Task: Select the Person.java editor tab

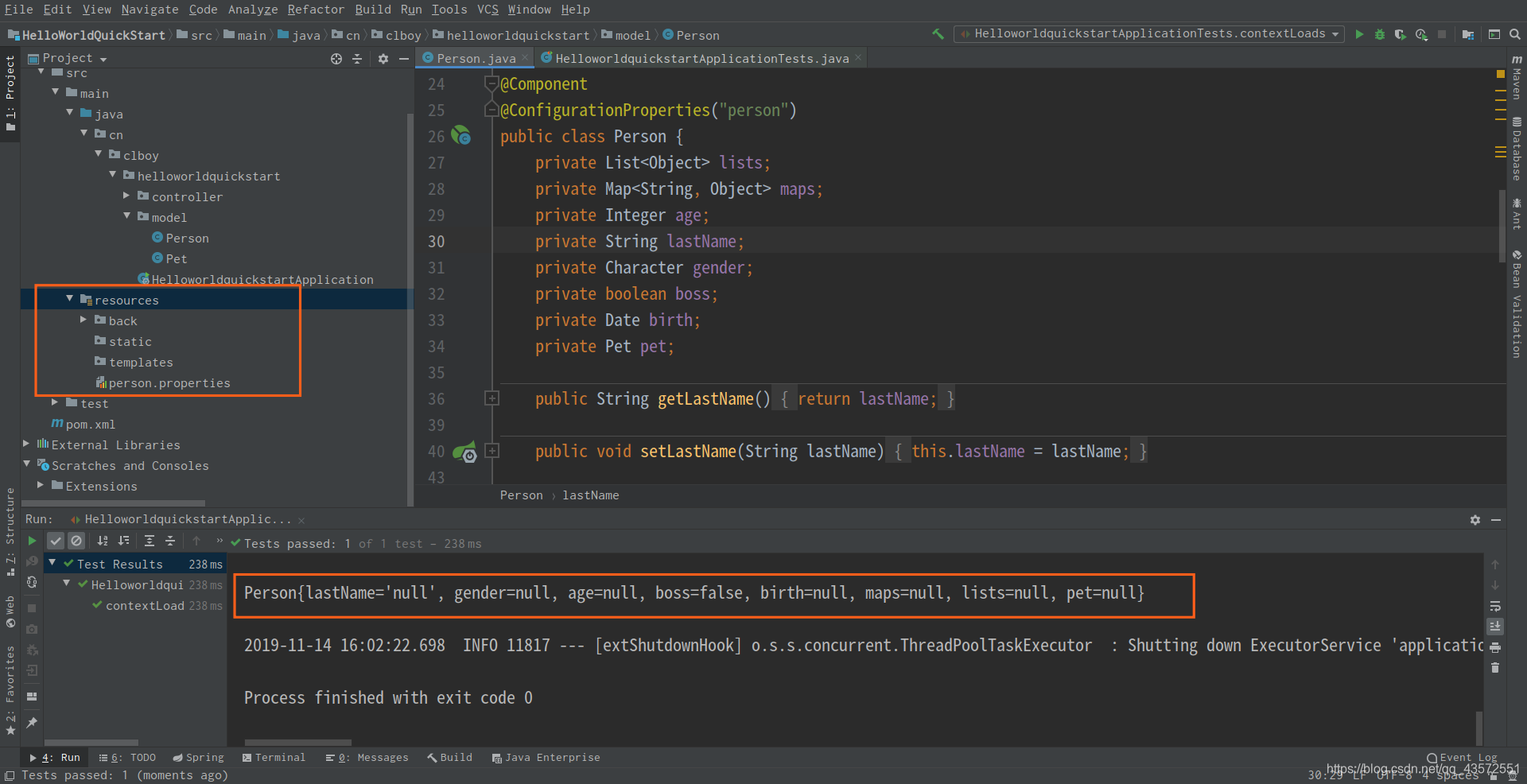Action: pyautogui.click(x=476, y=59)
